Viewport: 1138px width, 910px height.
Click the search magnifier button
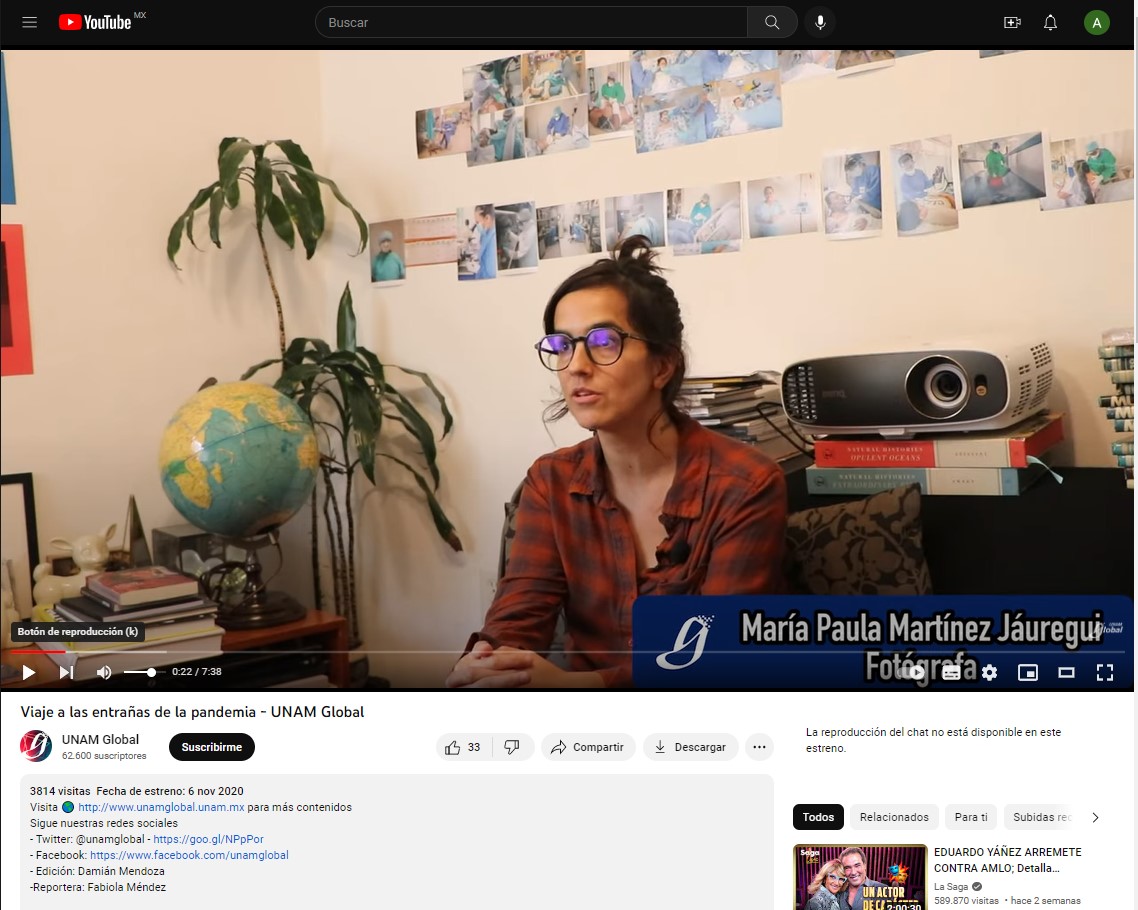tap(772, 22)
